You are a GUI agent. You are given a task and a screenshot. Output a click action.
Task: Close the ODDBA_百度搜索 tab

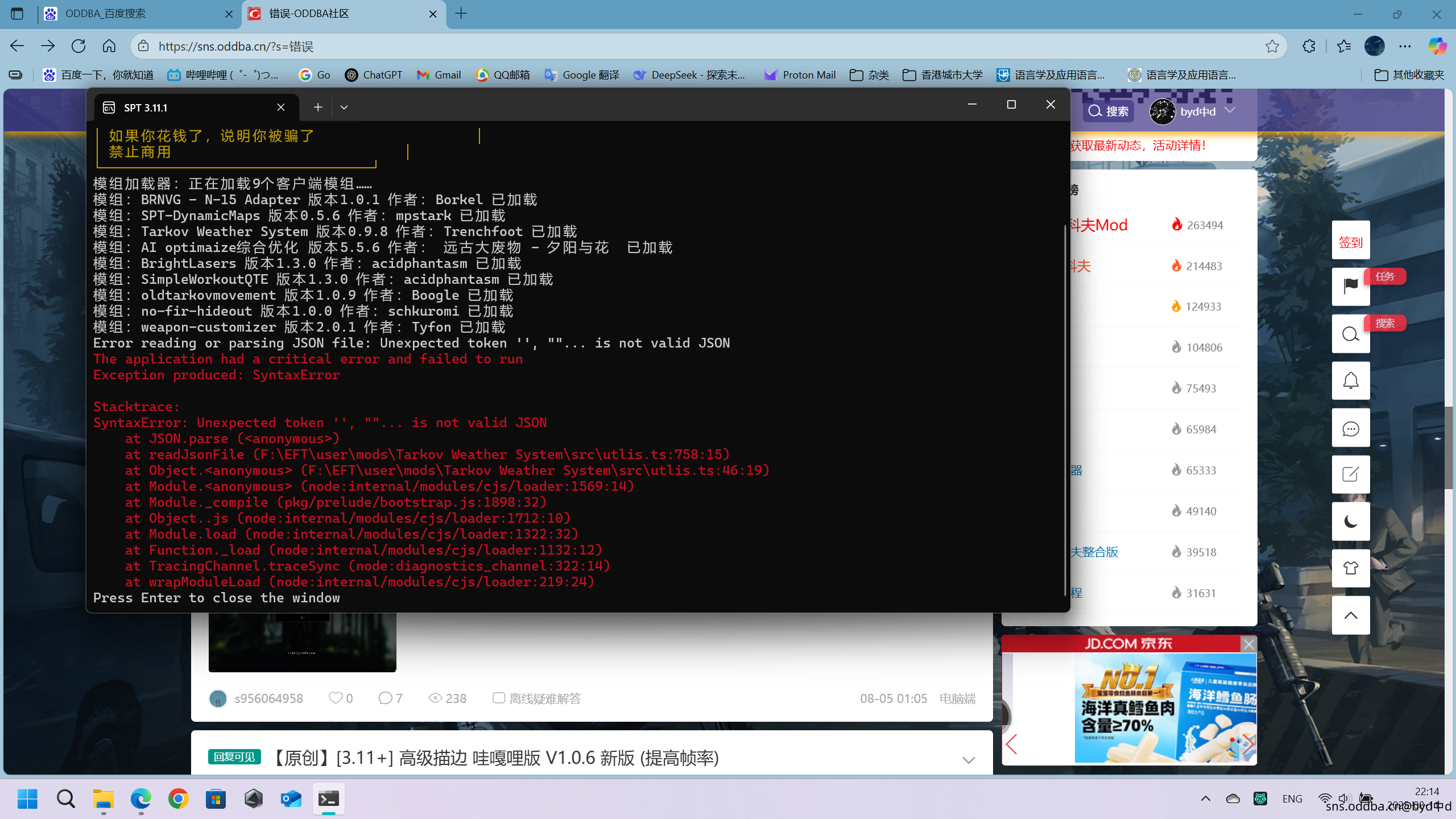click(229, 14)
